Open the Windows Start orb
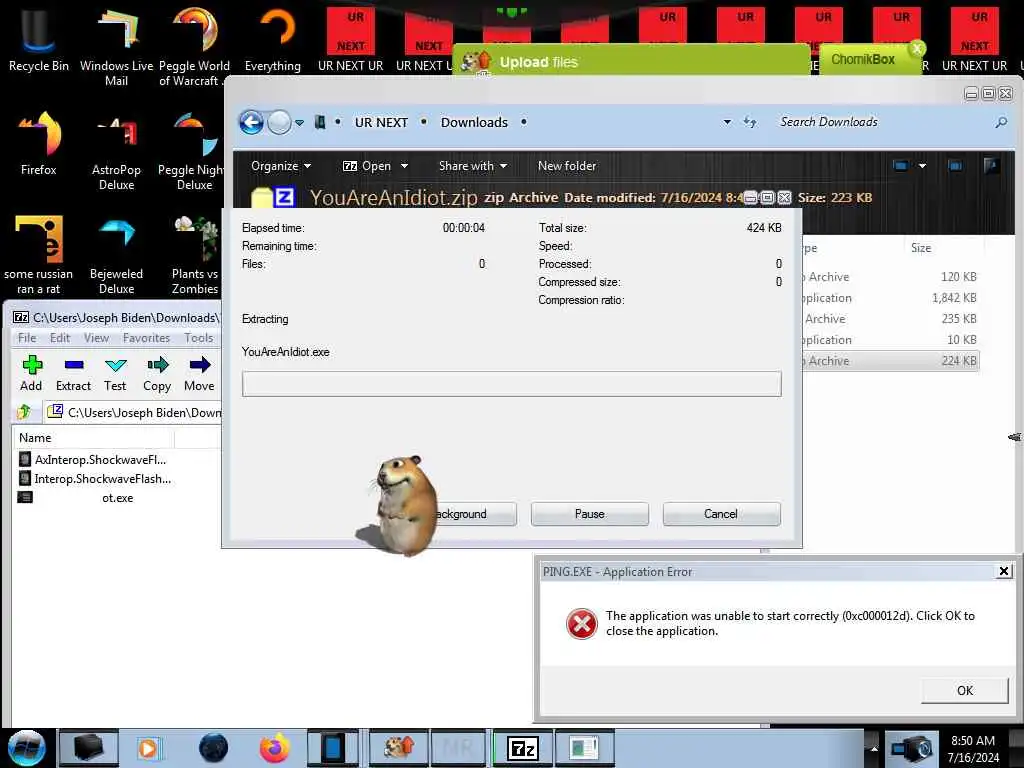1024x768 pixels. tap(27, 748)
